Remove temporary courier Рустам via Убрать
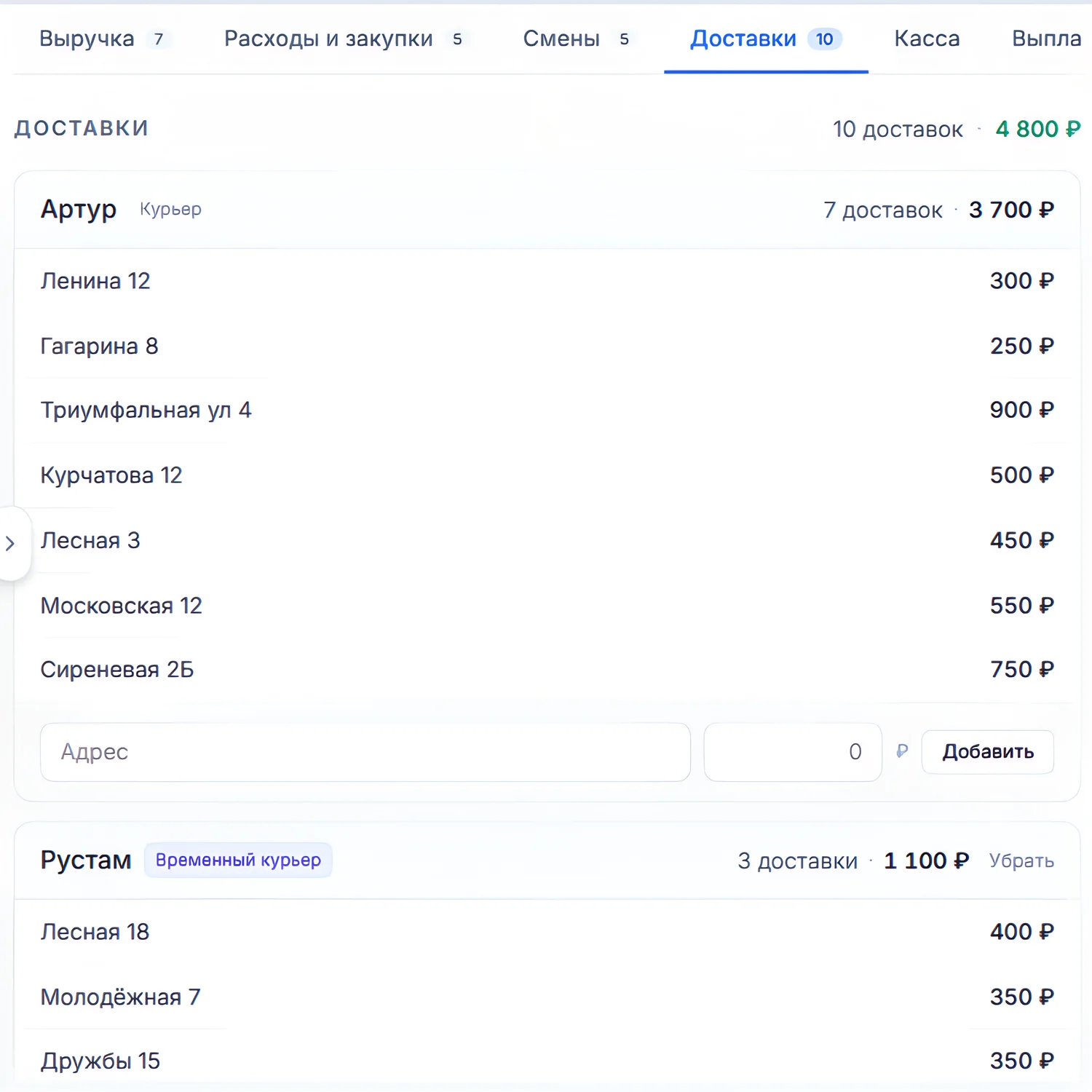The image size is (1092, 1092). 1021,860
